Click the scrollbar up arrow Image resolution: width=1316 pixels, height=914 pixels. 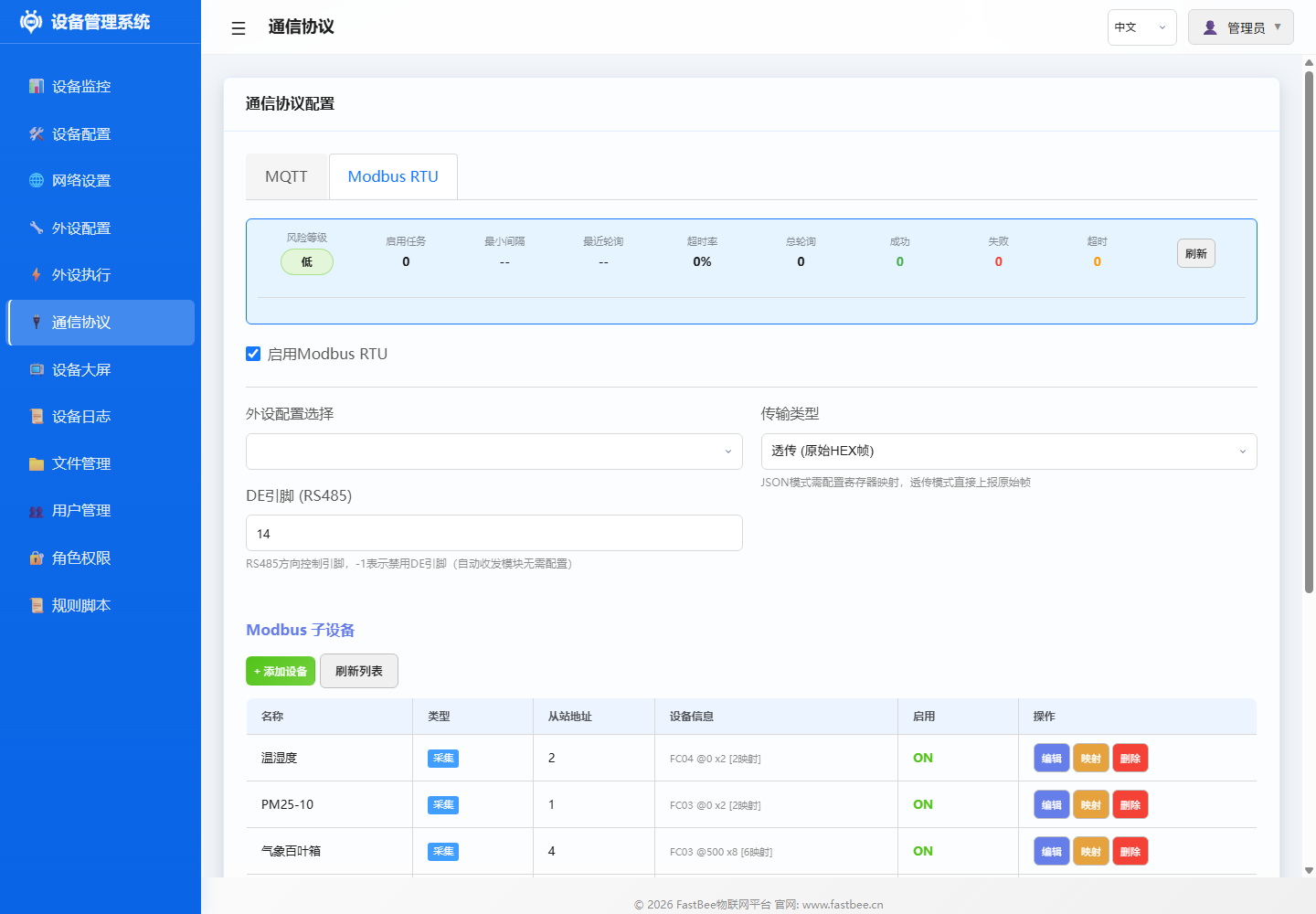coord(1309,62)
